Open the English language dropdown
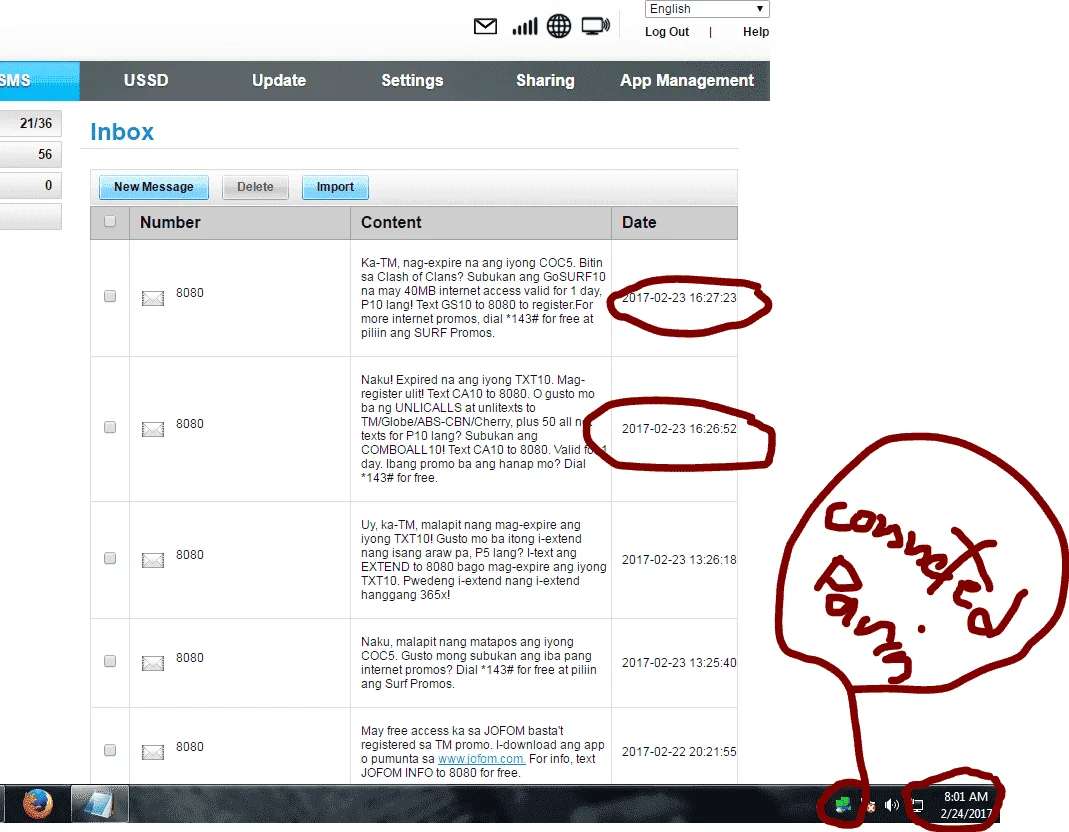 point(707,9)
